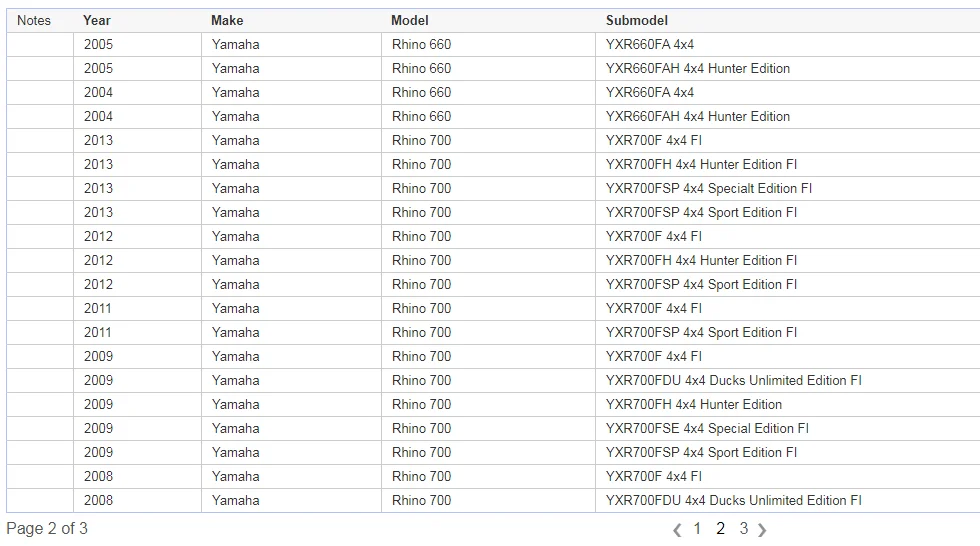Open page 1 of results
Screen dimensions: 980x546
[697, 529]
